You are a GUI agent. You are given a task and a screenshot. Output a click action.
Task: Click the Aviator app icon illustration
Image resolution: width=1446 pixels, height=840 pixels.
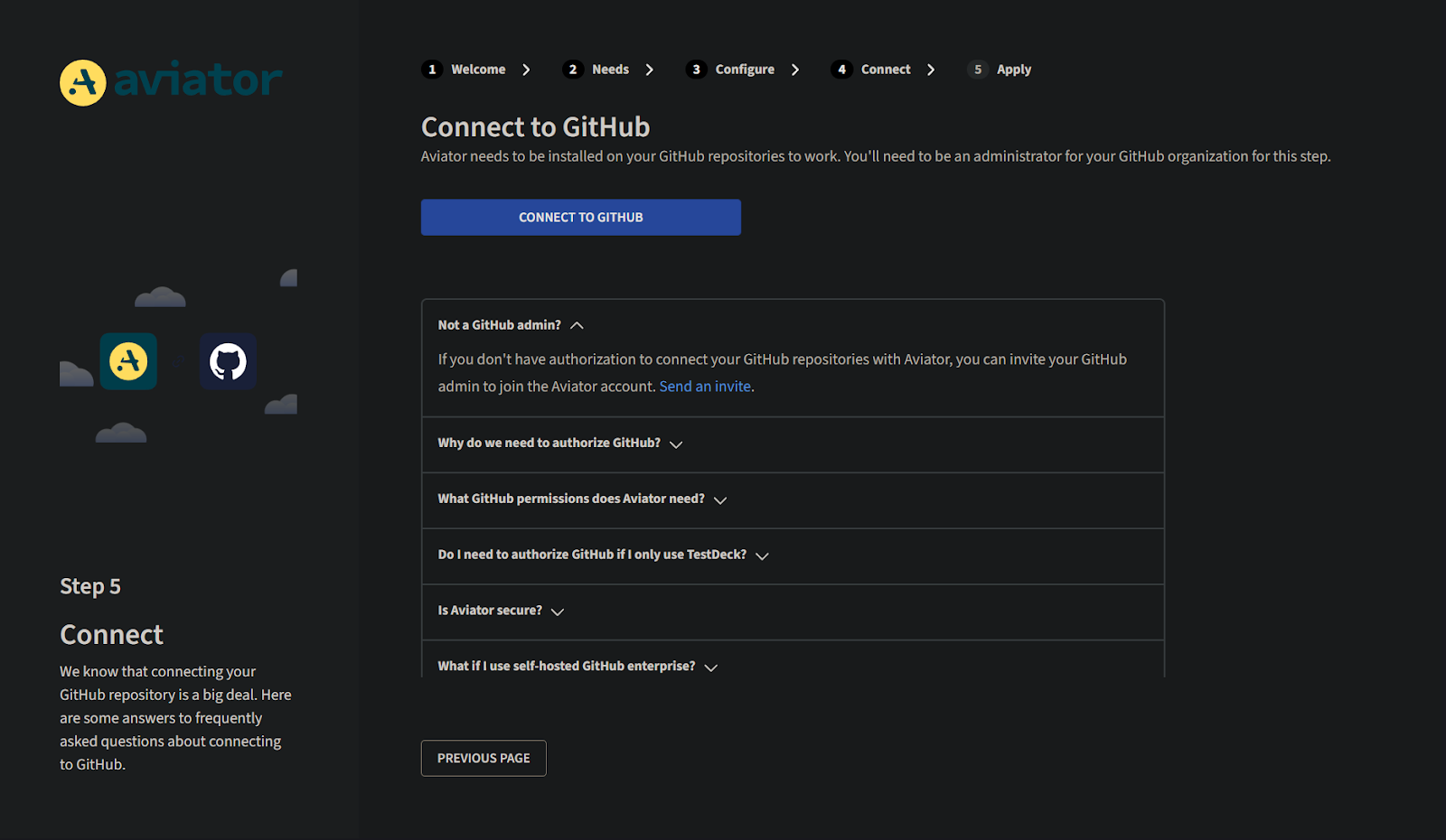(x=128, y=361)
